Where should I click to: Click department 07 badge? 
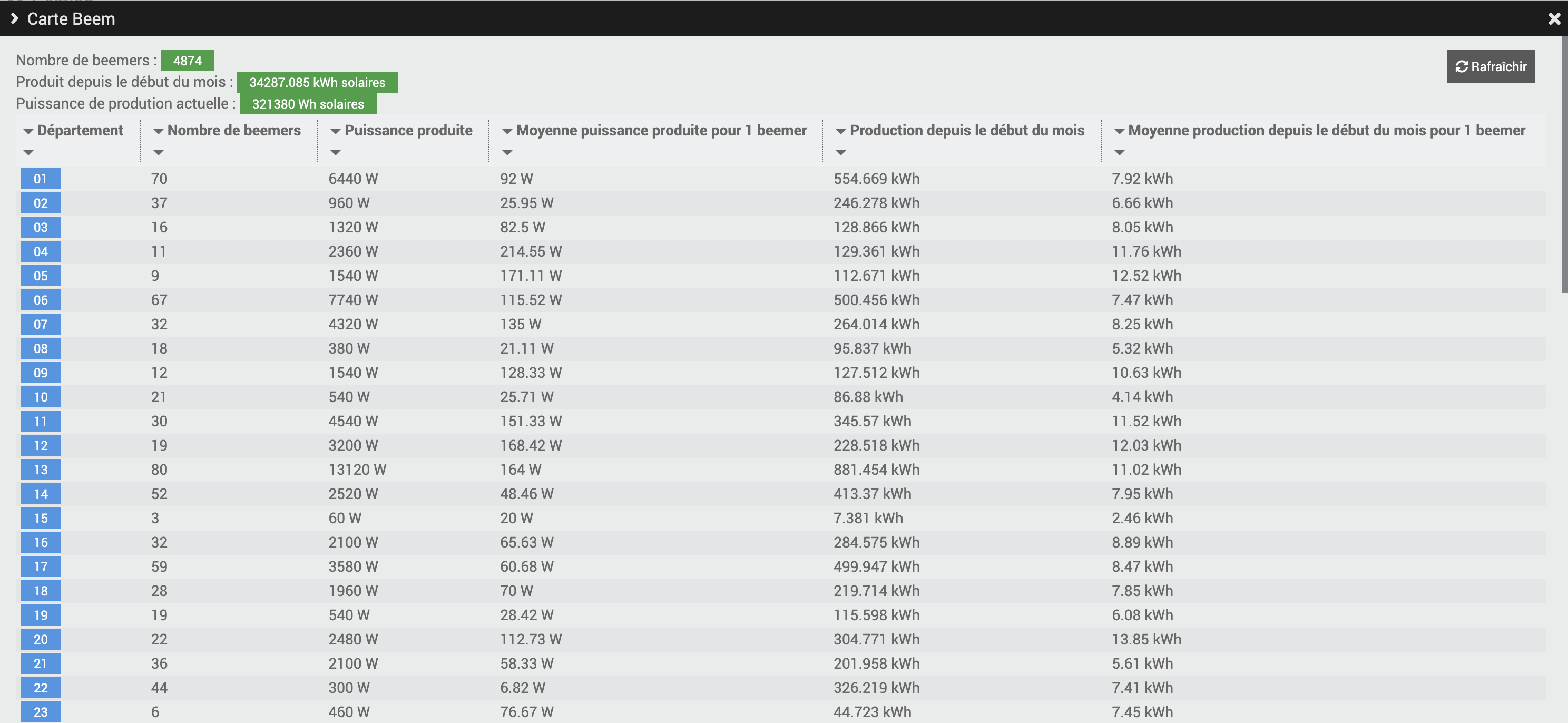click(x=41, y=325)
